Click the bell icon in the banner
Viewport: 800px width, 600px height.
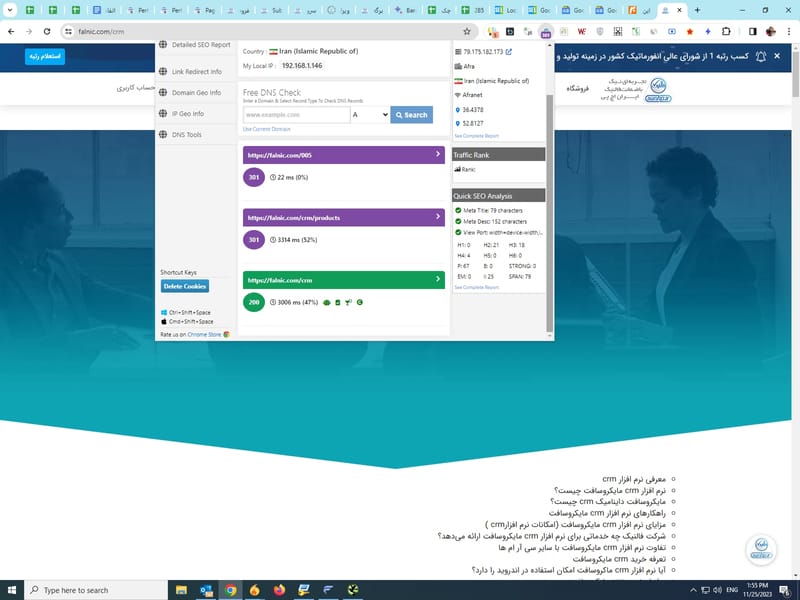[x=761, y=56]
